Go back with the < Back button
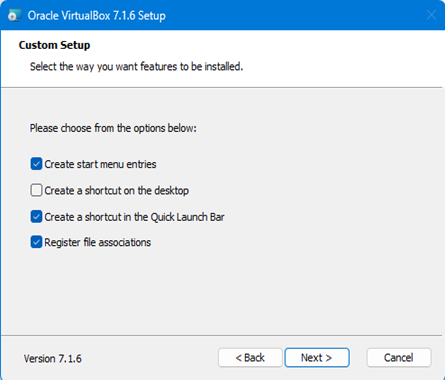Viewport: 445px width, 380px height. [250, 358]
